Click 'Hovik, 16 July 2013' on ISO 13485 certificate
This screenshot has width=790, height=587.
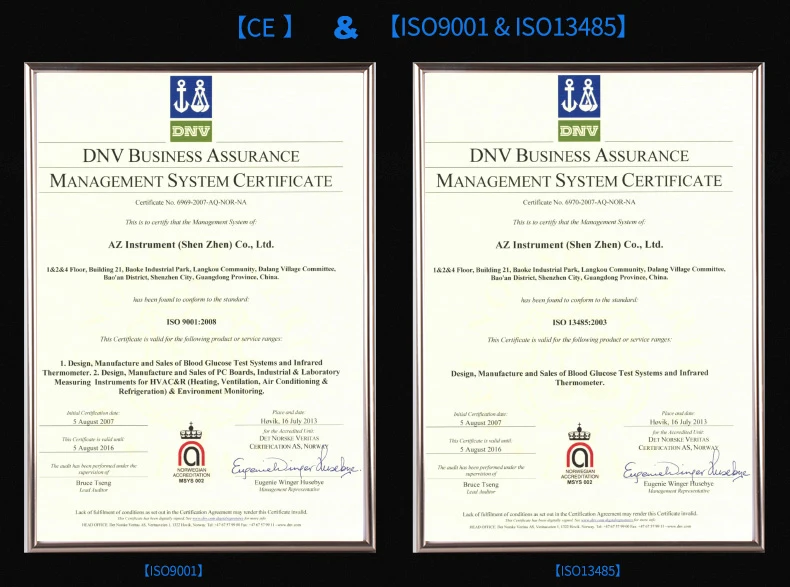[678, 422]
